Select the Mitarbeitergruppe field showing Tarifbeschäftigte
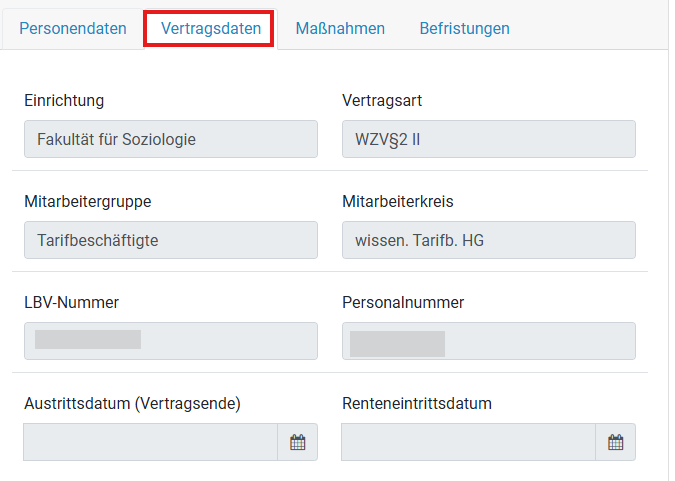675x481 pixels. 170,240
